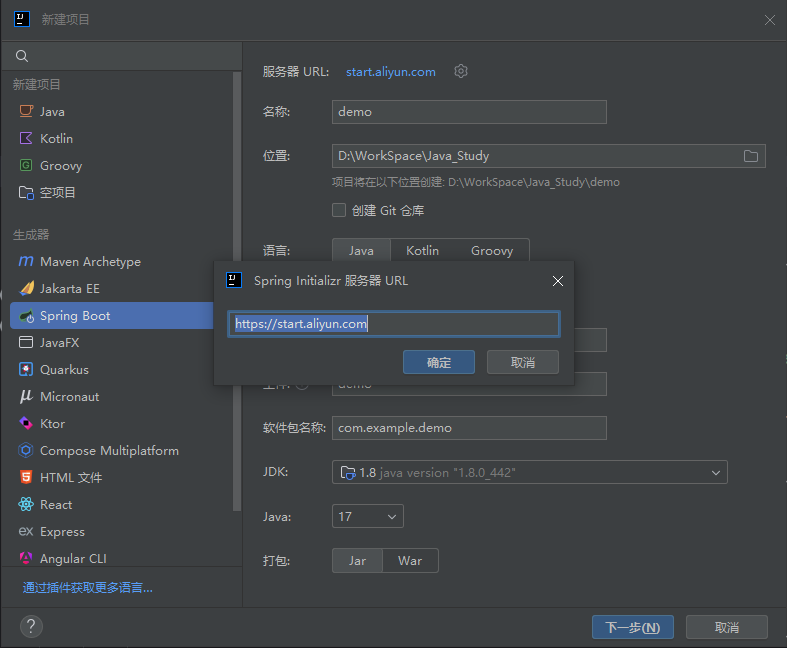This screenshot has height=648, width=787.
Task: Cancel the Spring Initializr URL dialog
Action: [522, 362]
